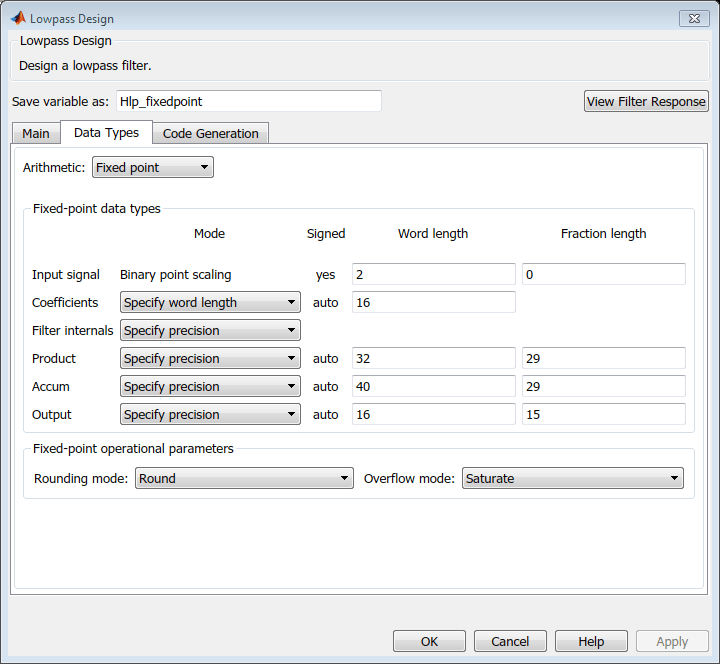The width and height of the screenshot is (720, 664).
Task: Open the Coefficients mode dropdown
Action: 210,302
